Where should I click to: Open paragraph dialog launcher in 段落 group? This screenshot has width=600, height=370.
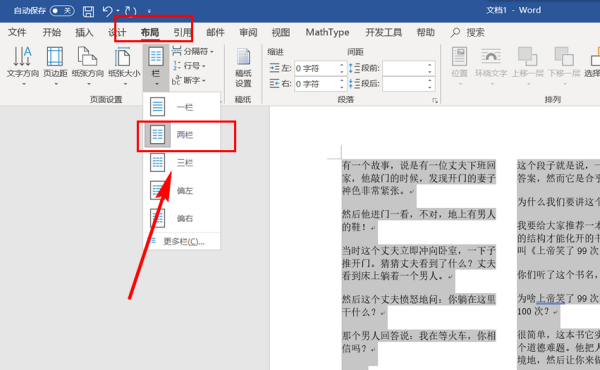coord(435,100)
